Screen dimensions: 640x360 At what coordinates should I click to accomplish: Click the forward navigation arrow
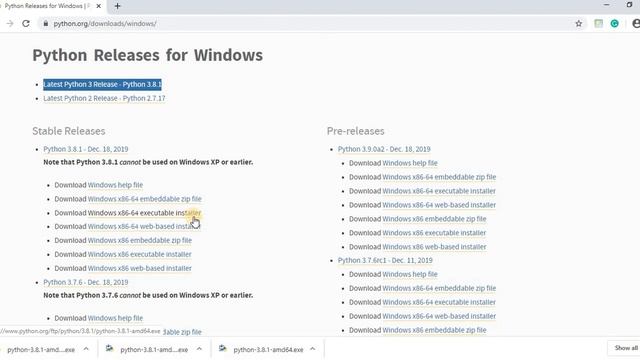pos(10,24)
